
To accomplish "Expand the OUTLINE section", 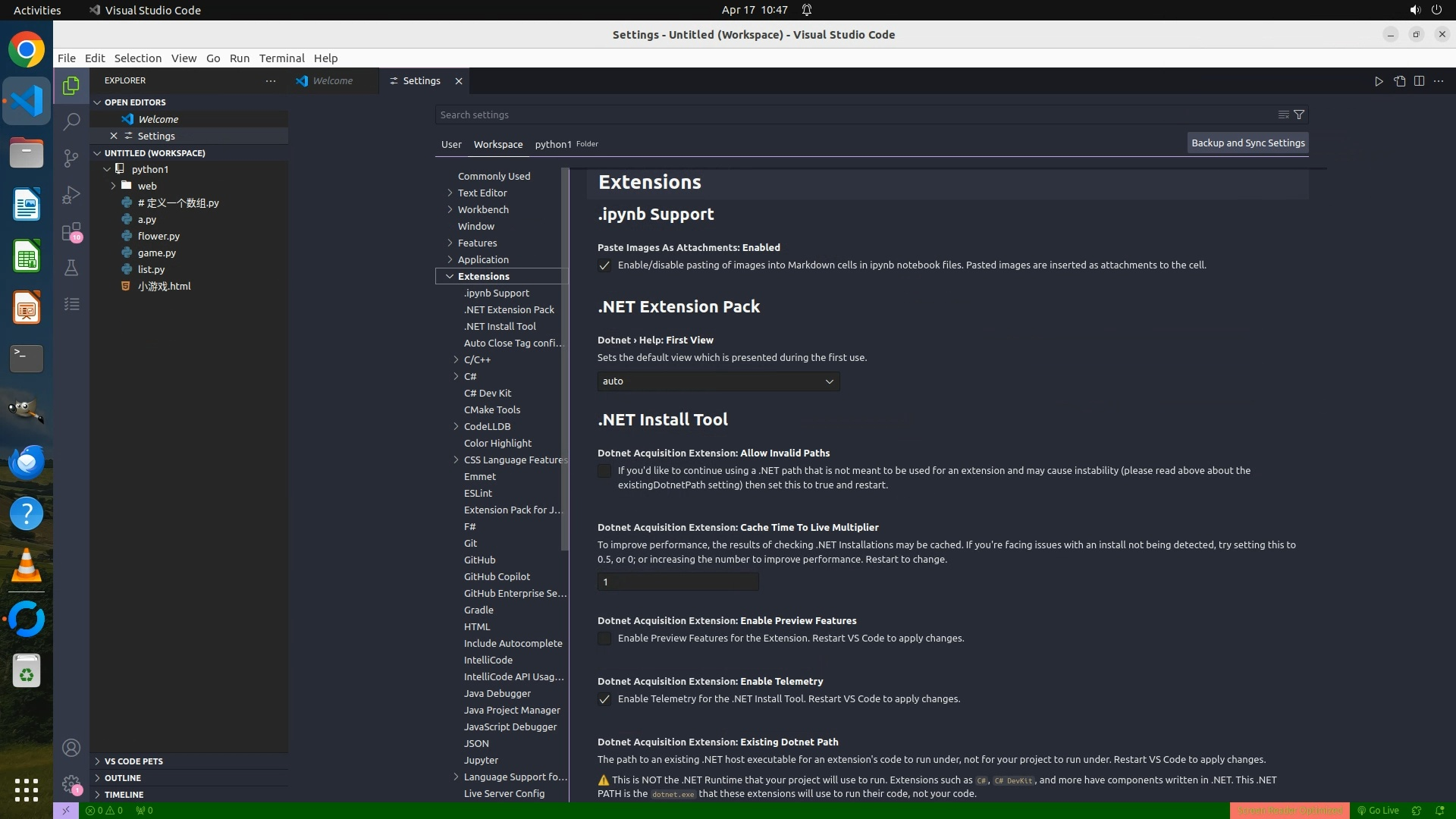I will click(123, 778).
